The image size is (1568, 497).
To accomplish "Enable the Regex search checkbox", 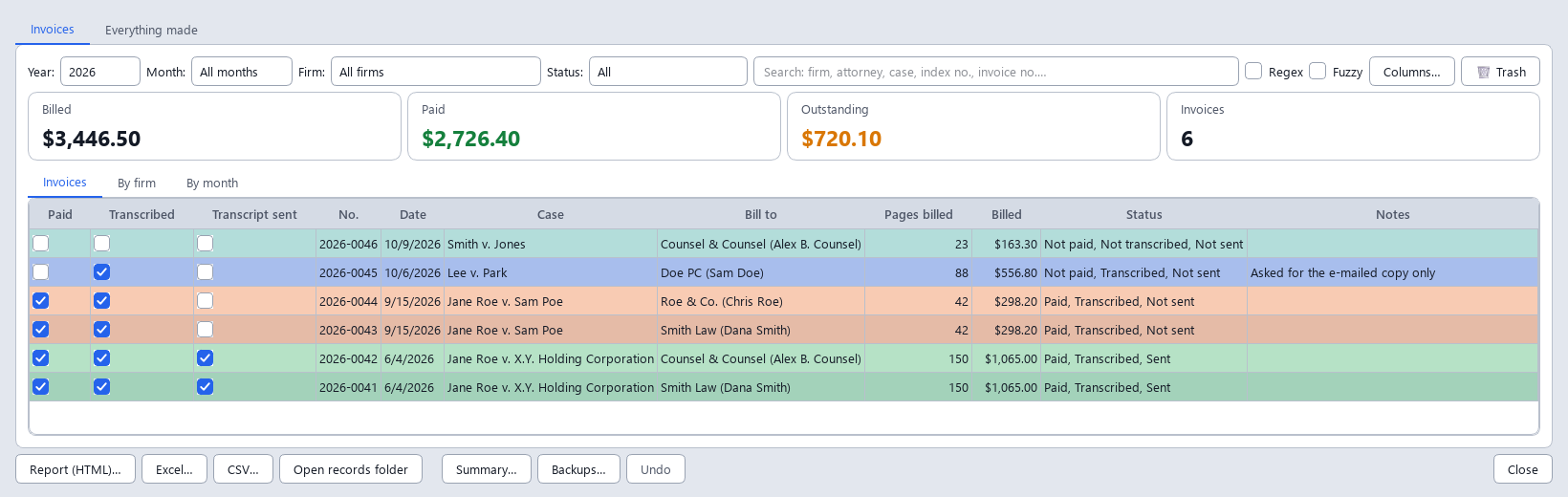I will coord(1253,71).
